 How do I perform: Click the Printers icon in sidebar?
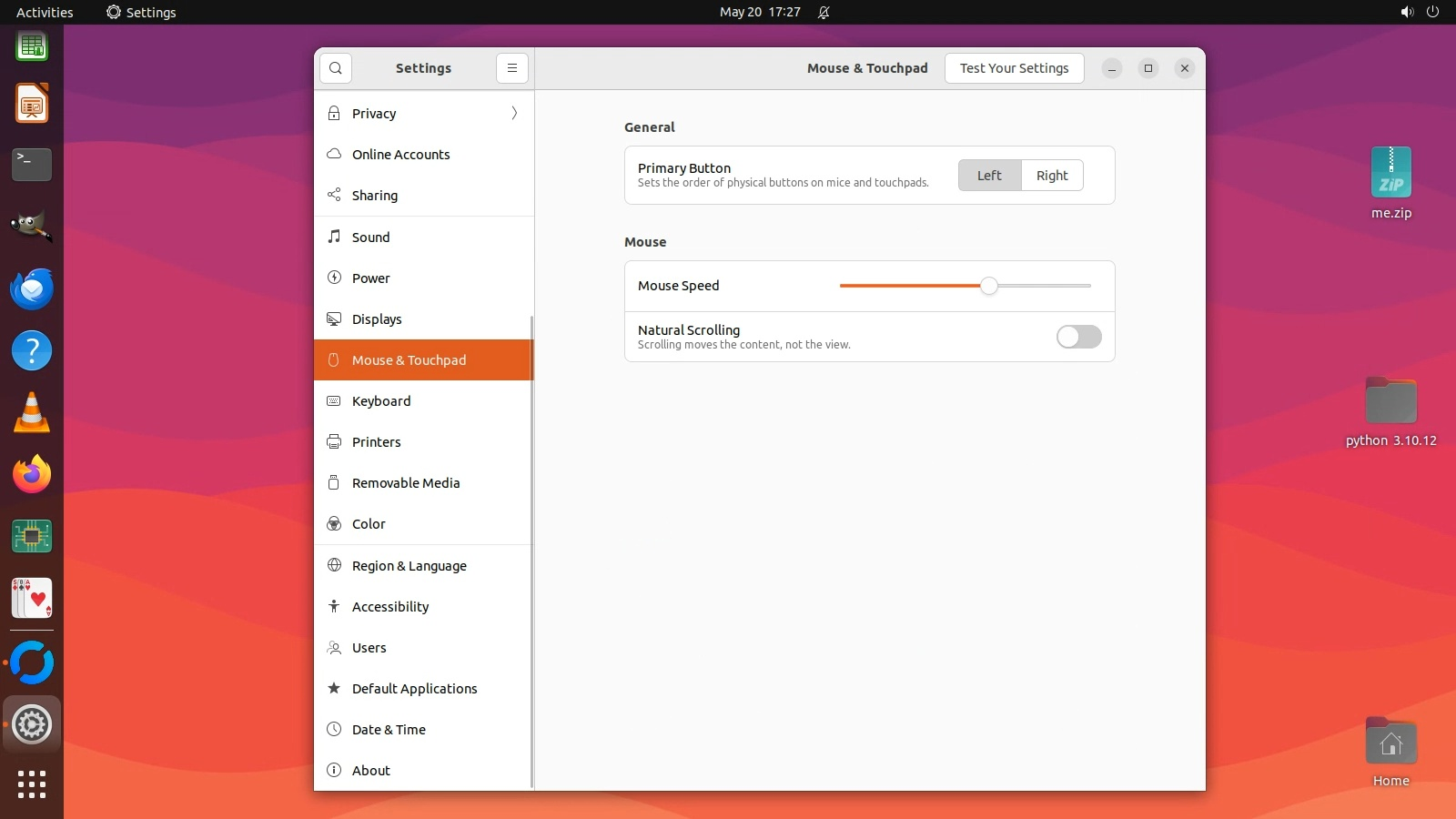pyautogui.click(x=334, y=442)
